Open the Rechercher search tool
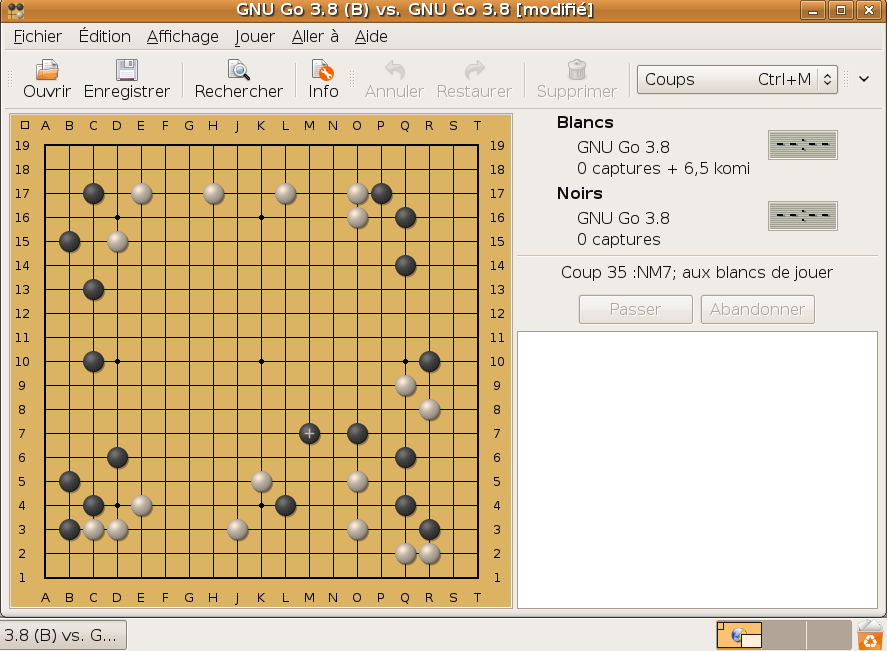 (x=239, y=70)
